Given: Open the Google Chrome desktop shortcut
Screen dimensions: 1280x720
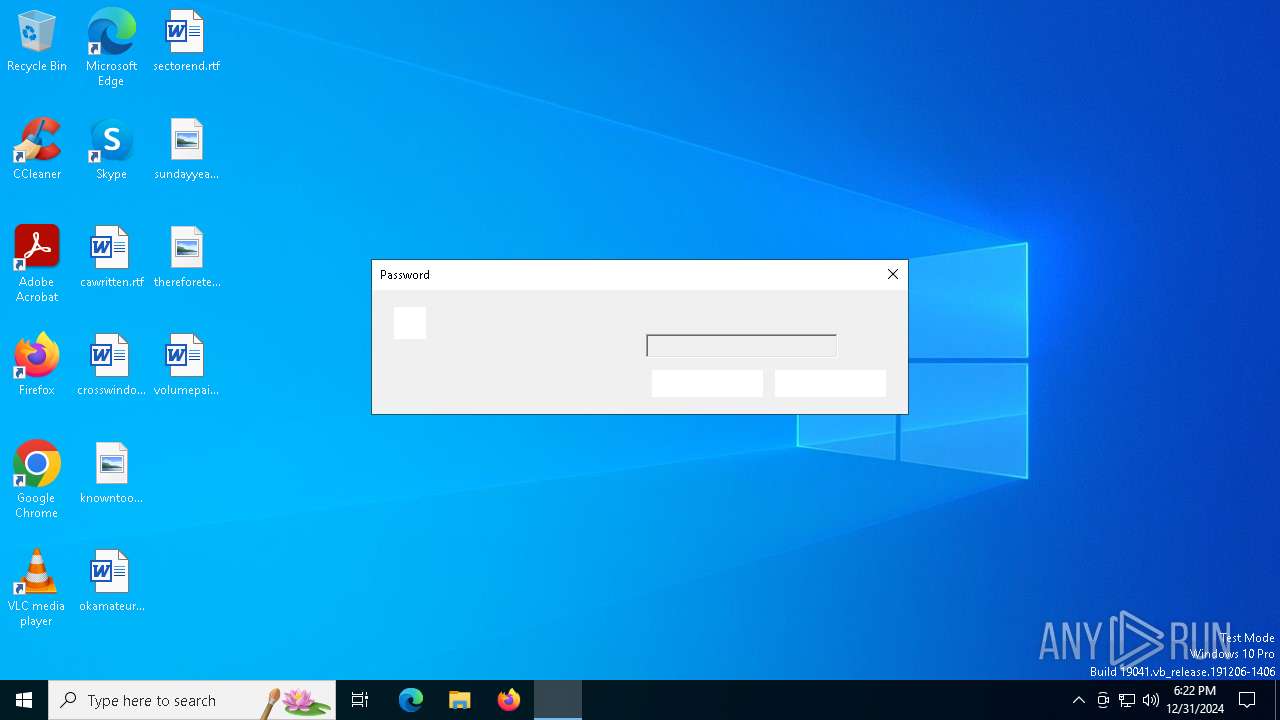Looking at the screenshot, I should [x=37, y=480].
